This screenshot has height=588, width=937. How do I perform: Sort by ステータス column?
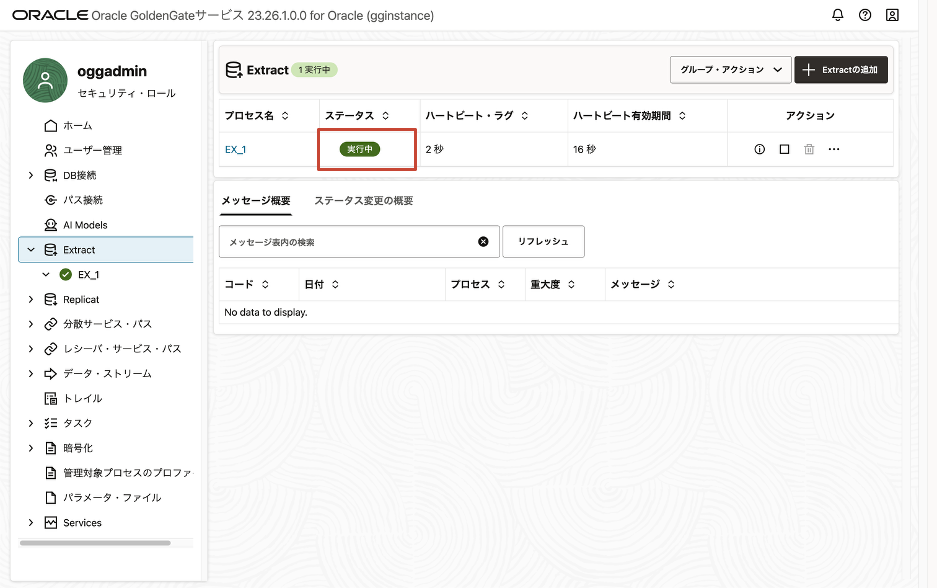tap(385, 116)
